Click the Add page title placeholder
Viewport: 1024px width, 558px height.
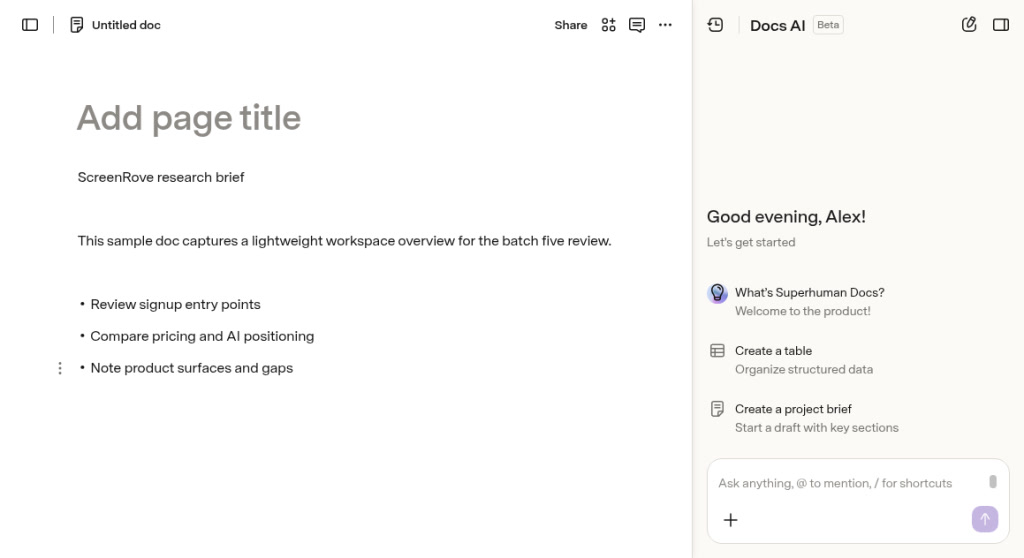coord(189,118)
